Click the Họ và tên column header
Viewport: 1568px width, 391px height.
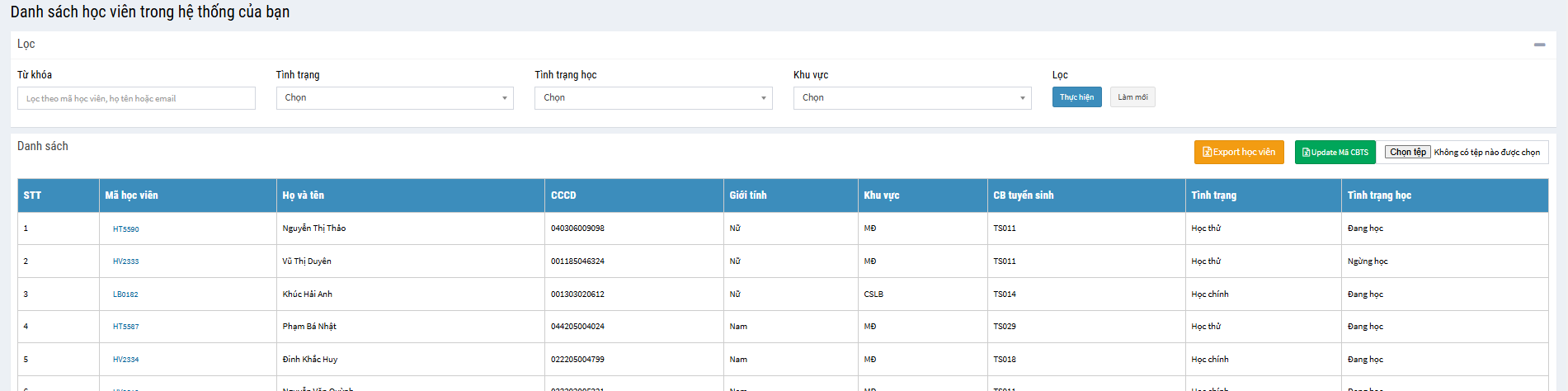pos(304,195)
